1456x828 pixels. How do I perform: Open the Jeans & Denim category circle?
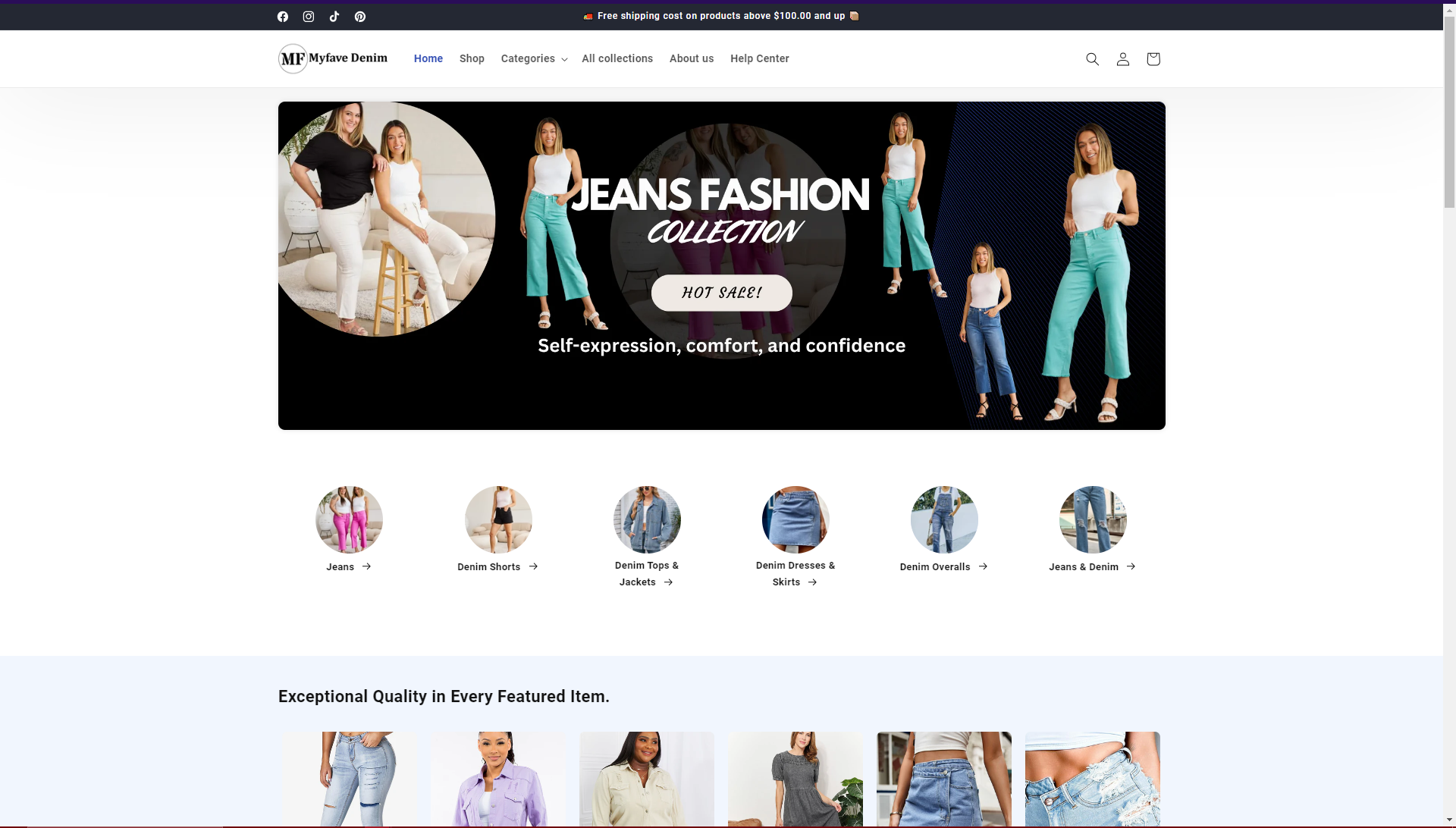[x=1092, y=519]
